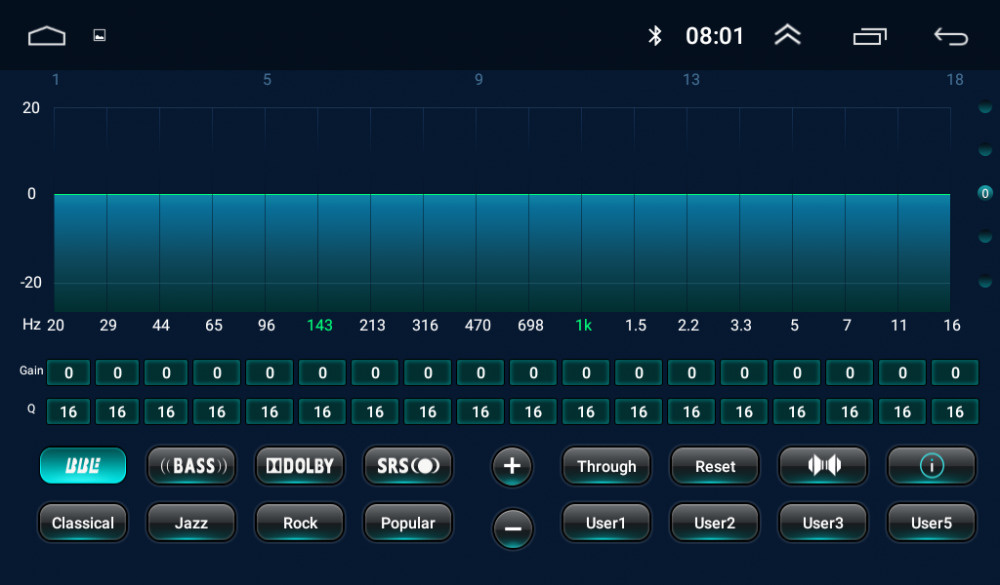This screenshot has height=585, width=1000.
Task: Open recent apps from status bar
Action: pyautogui.click(x=869, y=36)
